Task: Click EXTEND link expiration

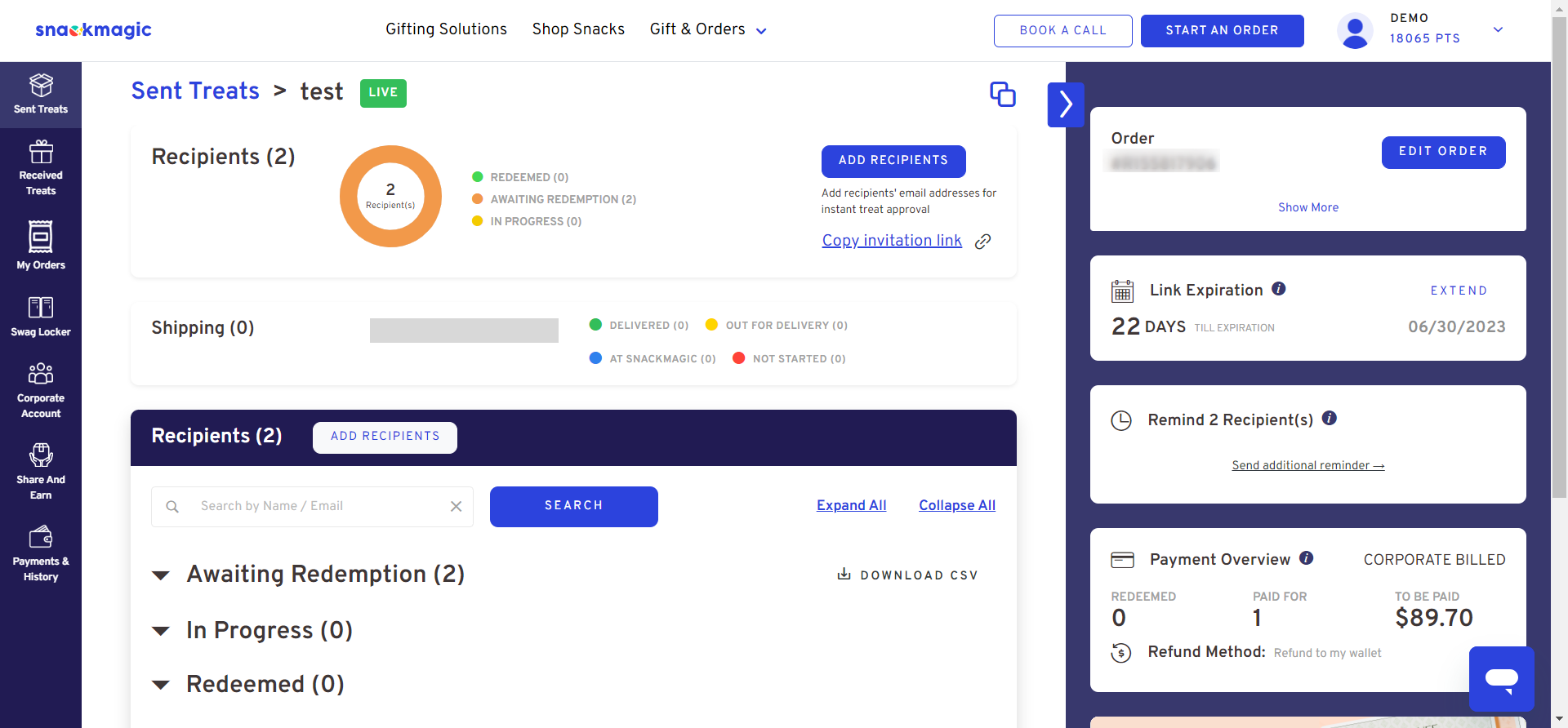Action: [x=1459, y=291]
